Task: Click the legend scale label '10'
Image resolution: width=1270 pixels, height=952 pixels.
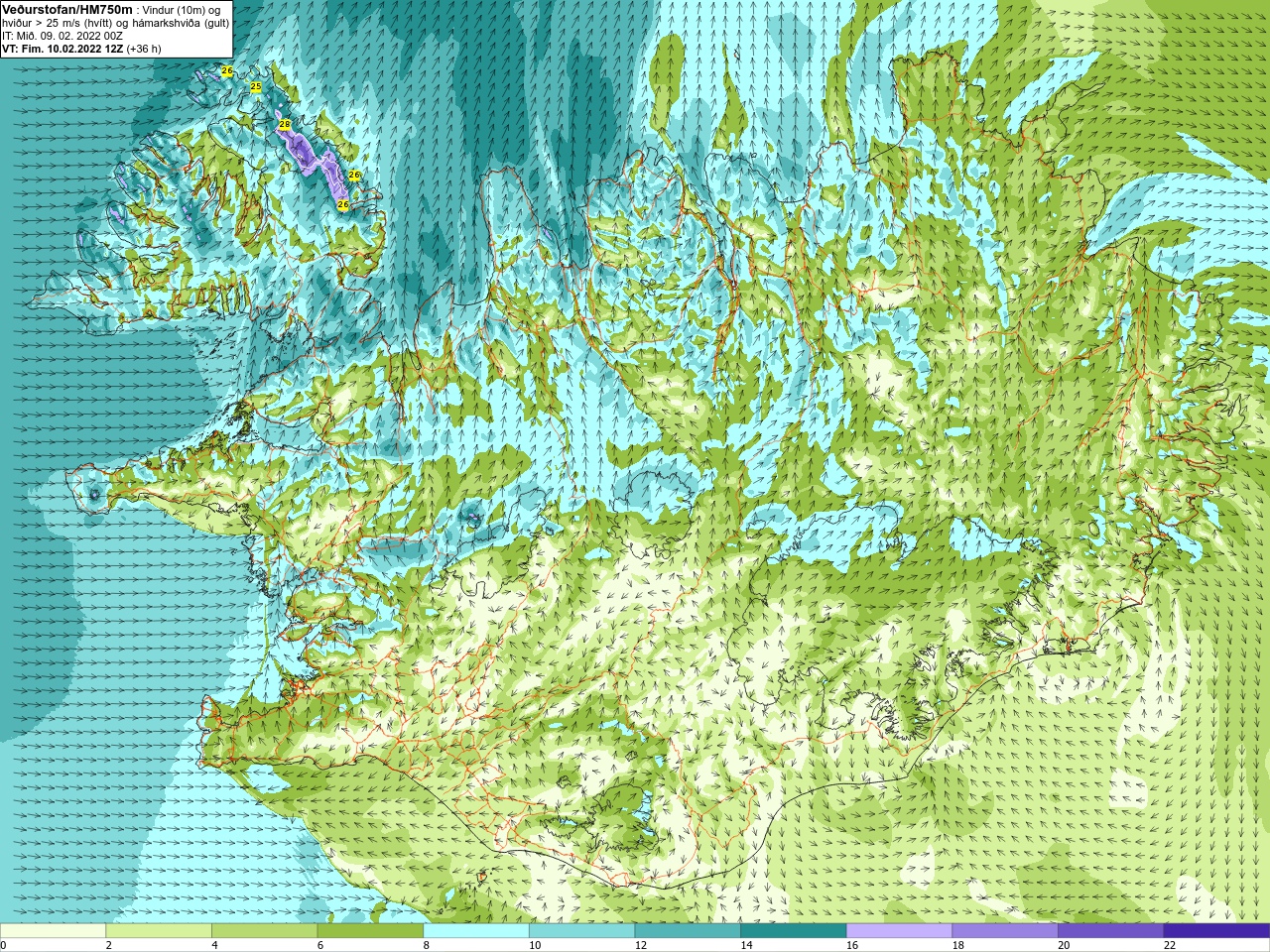Action: pos(535,945)
